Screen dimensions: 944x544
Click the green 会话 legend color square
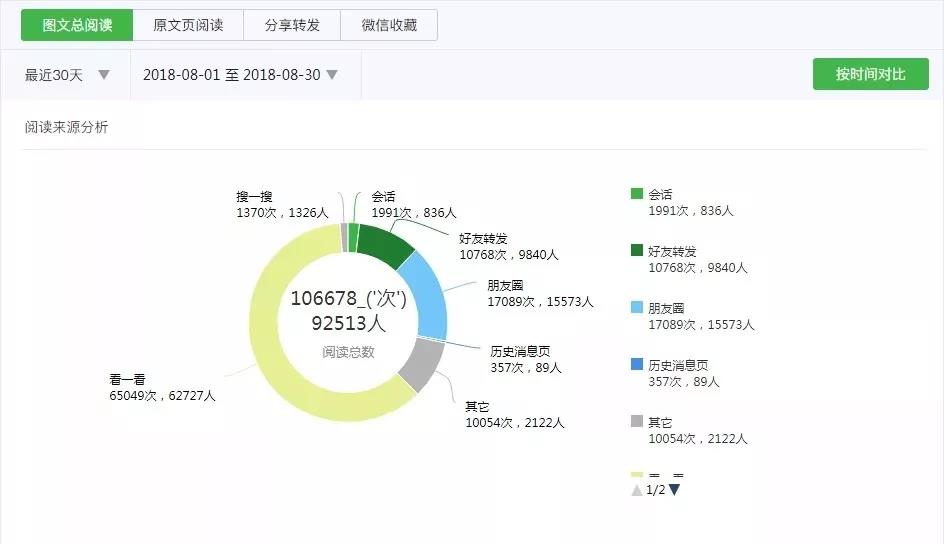point(637,194)
